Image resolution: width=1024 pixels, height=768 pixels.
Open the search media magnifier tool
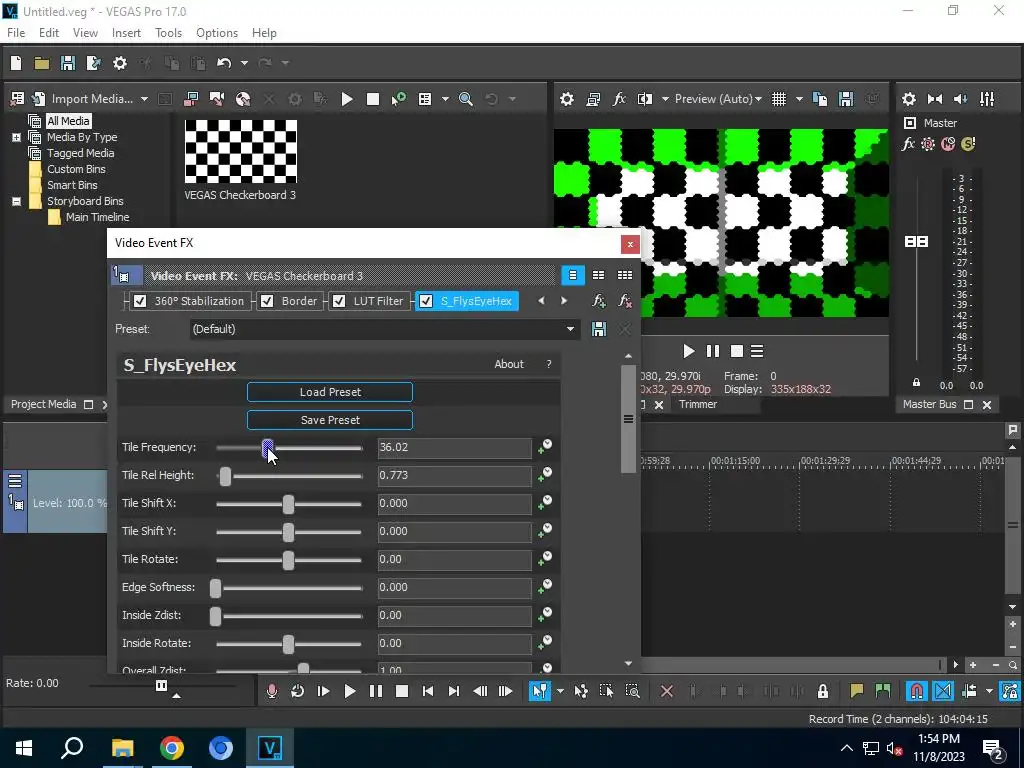(466, 99)
